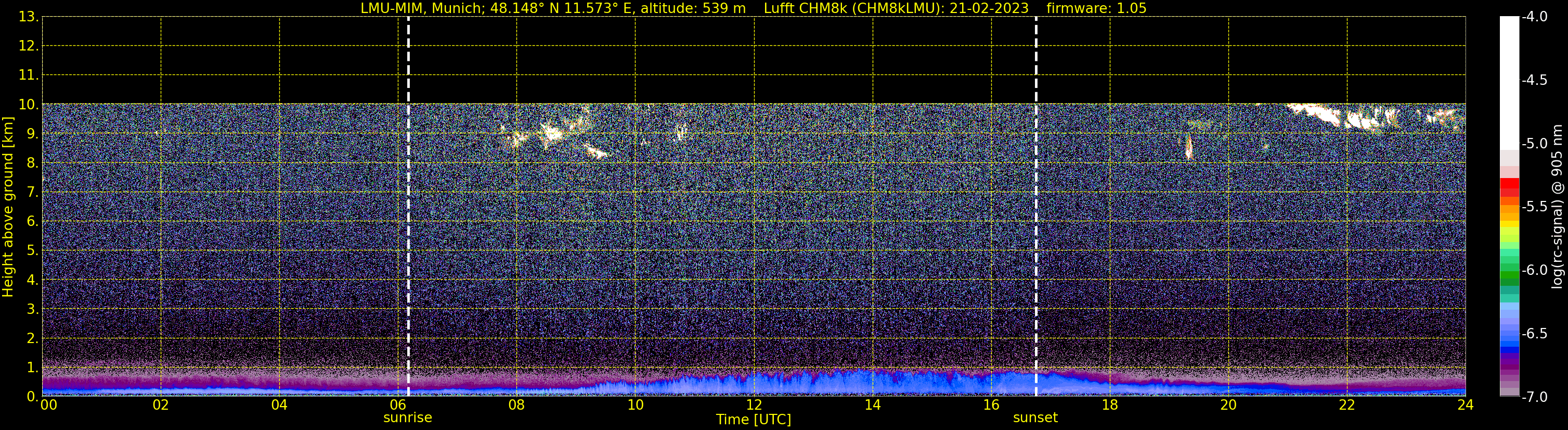Screen dimensions: 1568x430
Task: Click the '12.' tick on the height axis
Action: point(29,46)
